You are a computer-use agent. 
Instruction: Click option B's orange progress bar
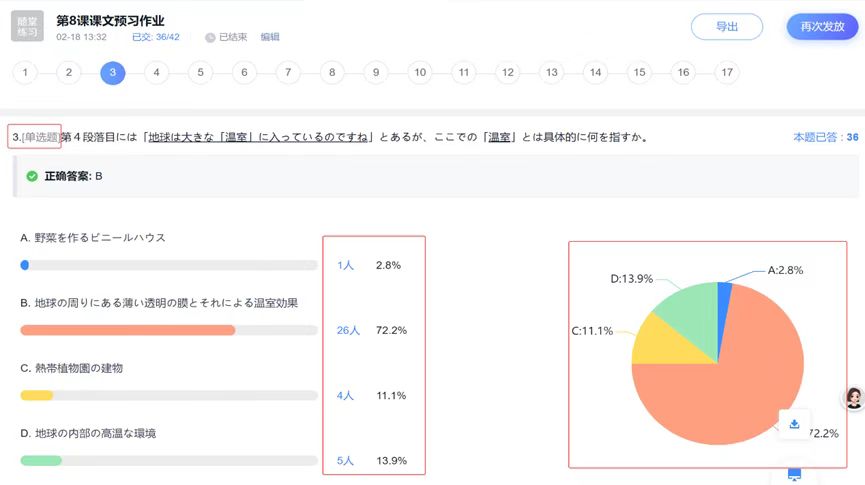[128, 330]
